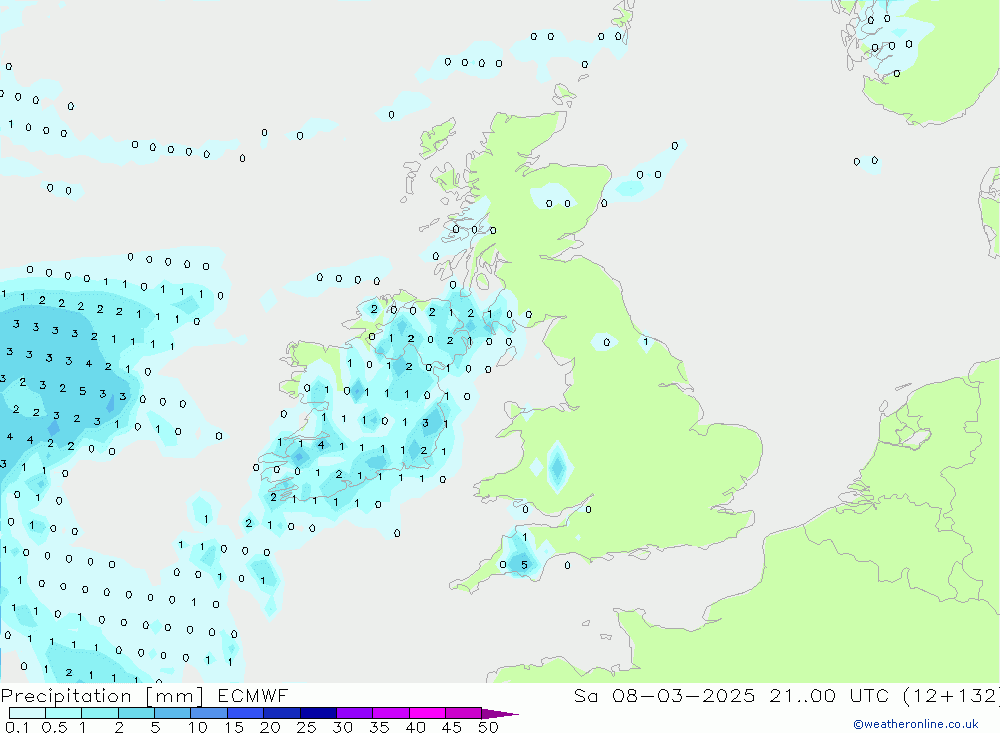Click the 35–40 mm legend color swatch
Viewport: 1000px width, 733px height.
pos(390,713)
